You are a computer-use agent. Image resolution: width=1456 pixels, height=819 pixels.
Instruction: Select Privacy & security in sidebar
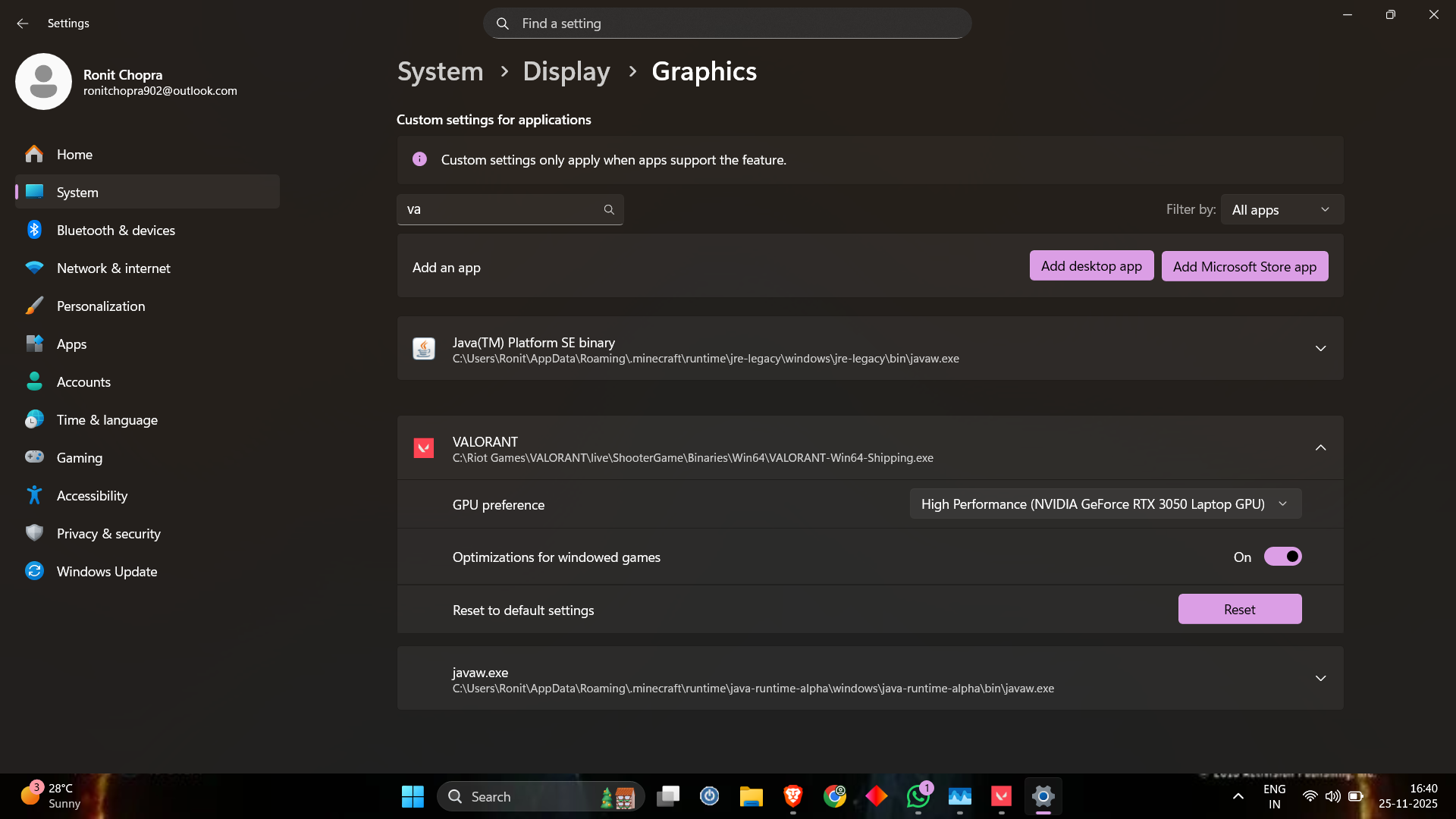[108, 533]
